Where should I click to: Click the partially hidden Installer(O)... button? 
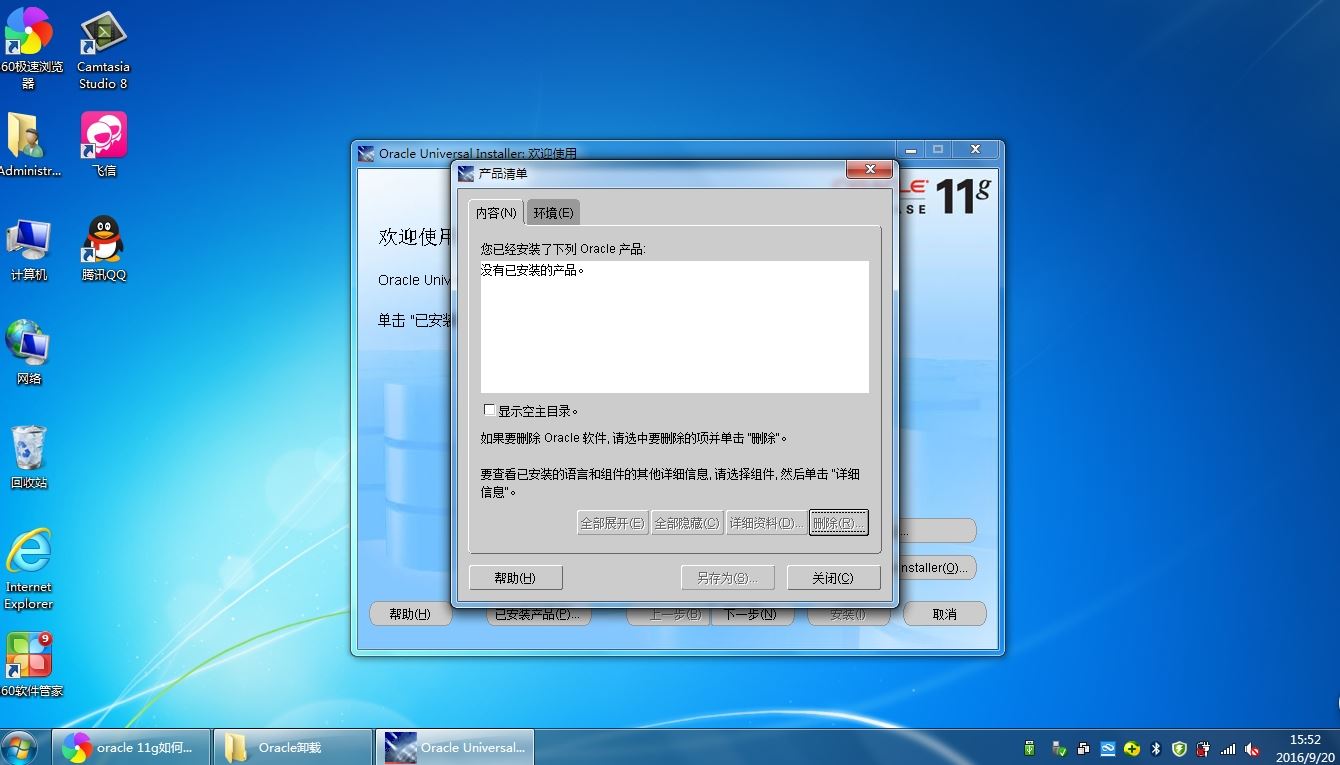click(937, 567)
